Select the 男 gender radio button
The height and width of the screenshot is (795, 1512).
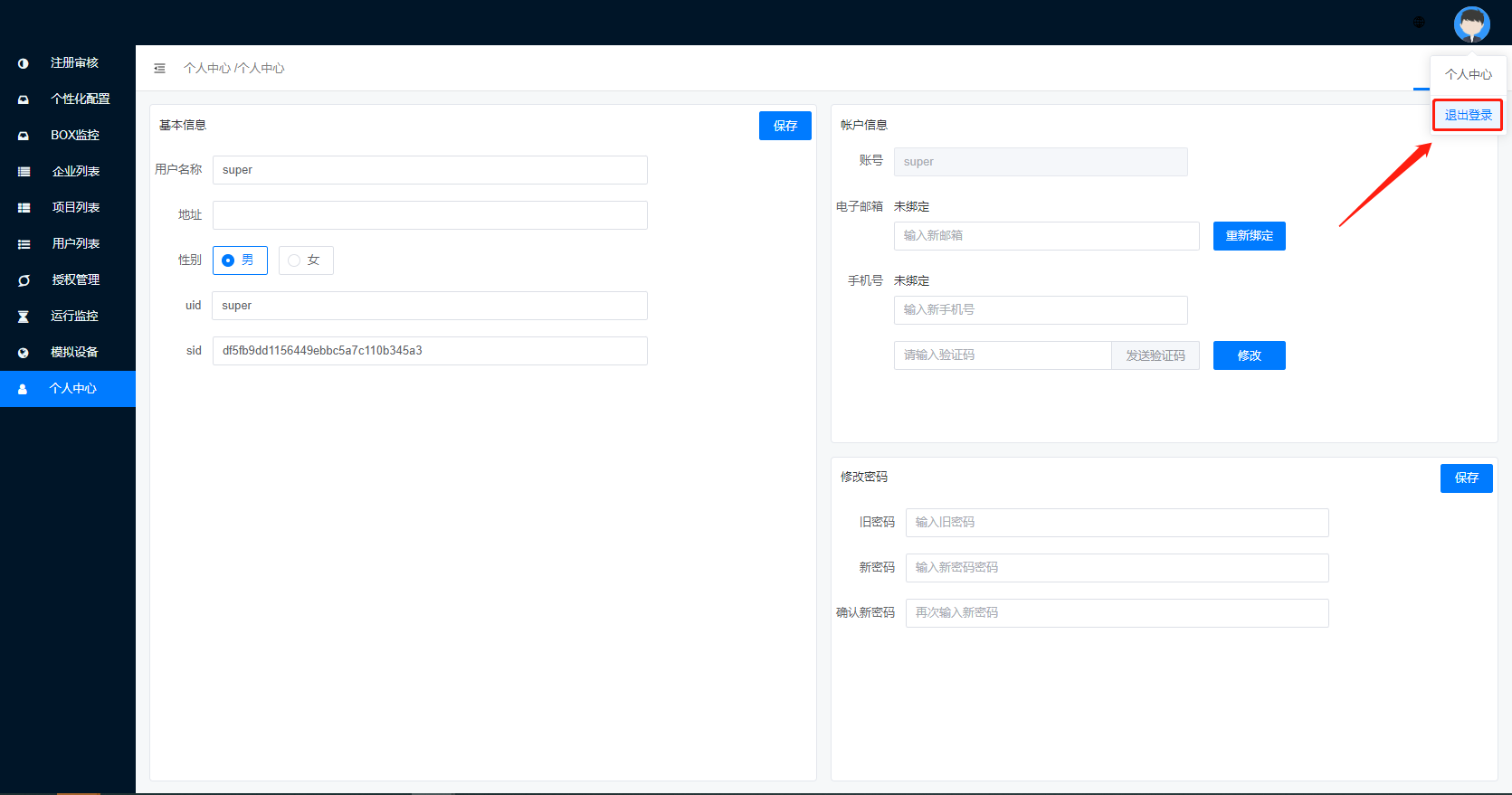click(x=228, y=260)
